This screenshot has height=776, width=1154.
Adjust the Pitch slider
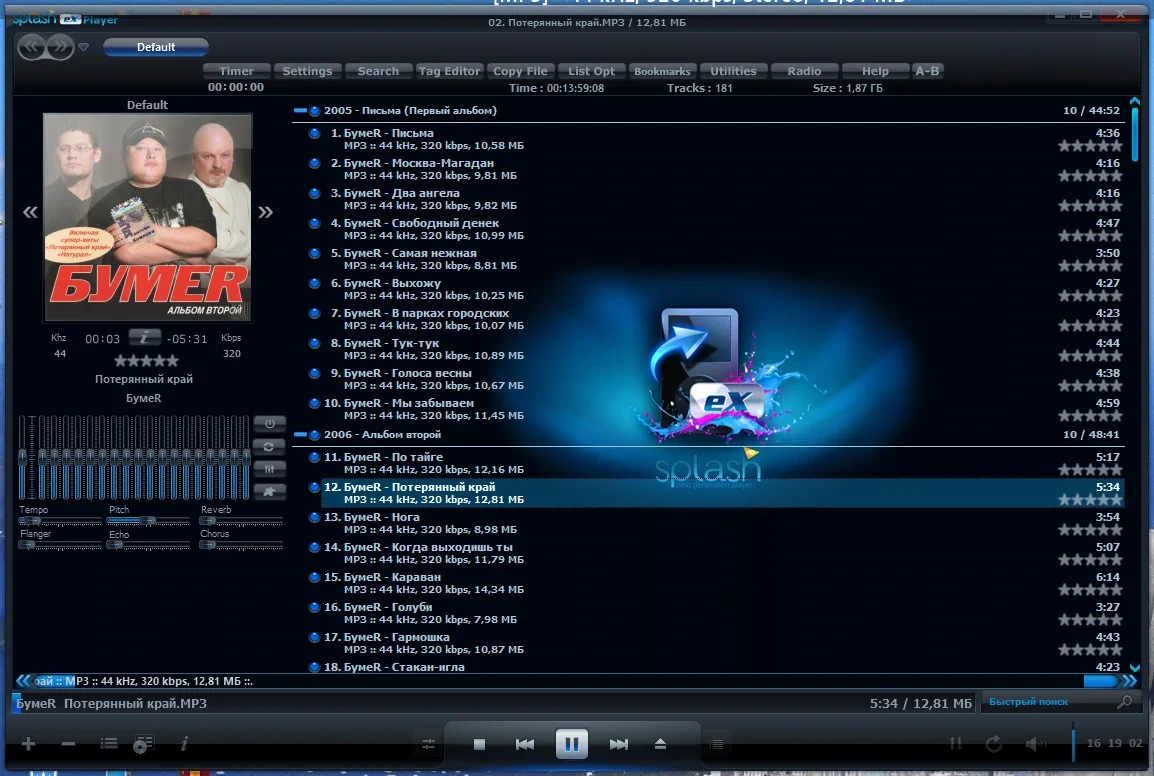(x=149, y=521)
